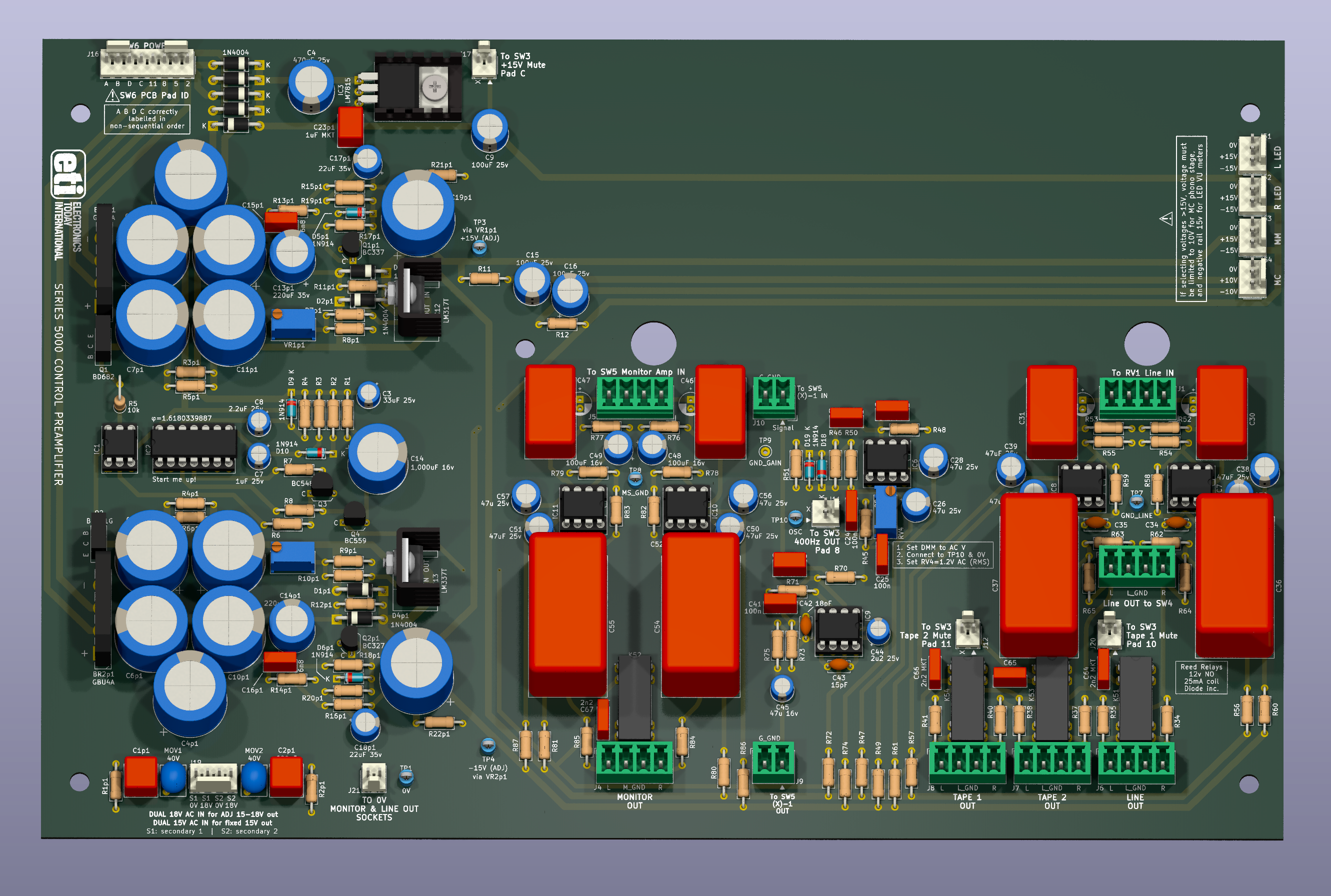Click the LM7815 regulator heatsink screw

tap(435, 87)
